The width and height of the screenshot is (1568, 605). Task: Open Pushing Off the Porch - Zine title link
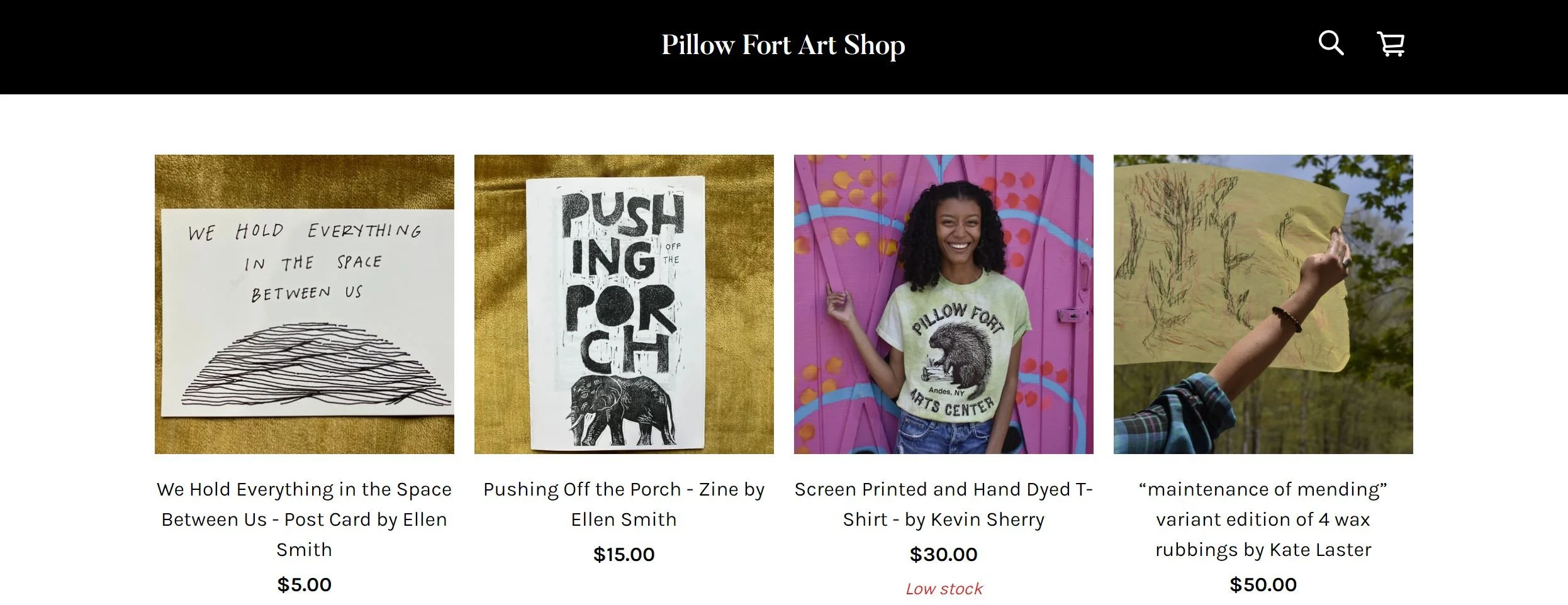[x=624, y=504]
